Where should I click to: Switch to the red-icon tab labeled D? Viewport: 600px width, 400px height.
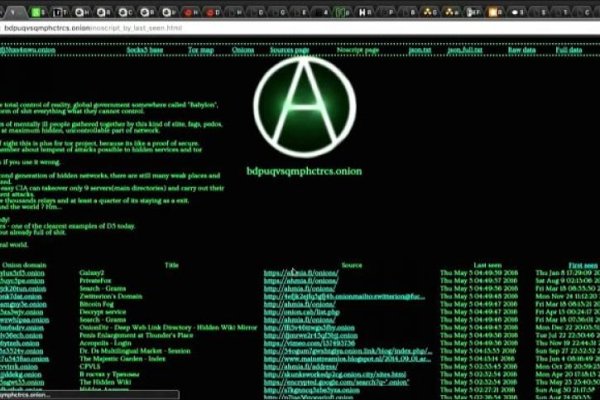213,13
